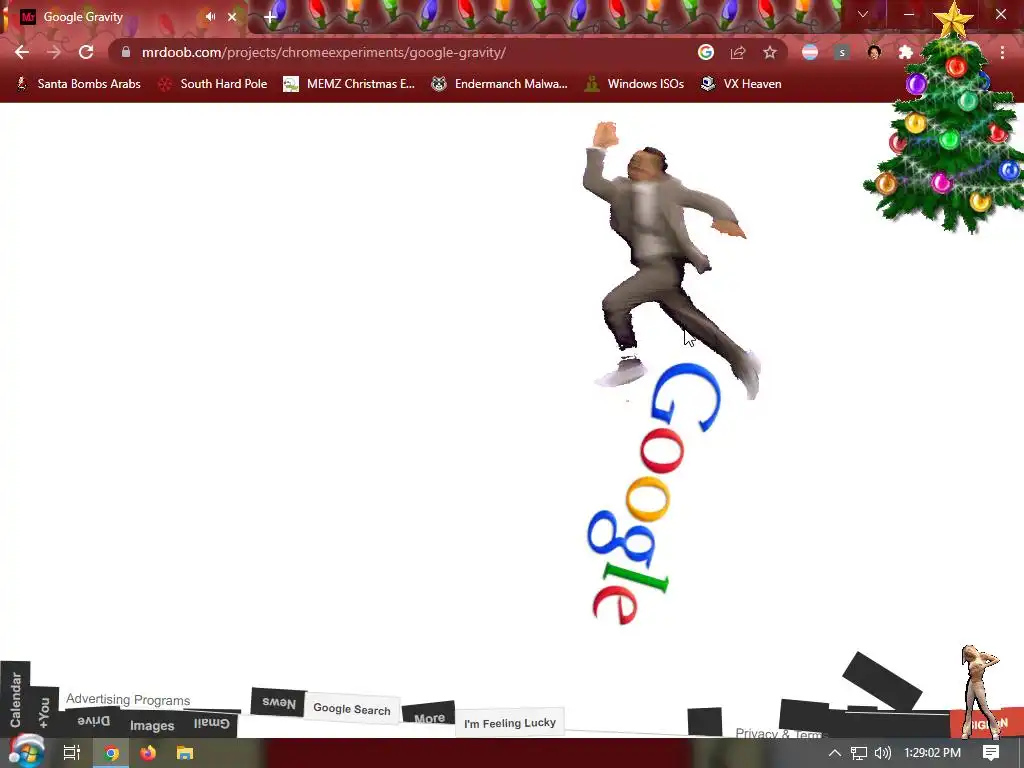This screenshot has height=768, width=1024.
Task: Click the upside-down Drive item
Action: (x=93, y=721)
